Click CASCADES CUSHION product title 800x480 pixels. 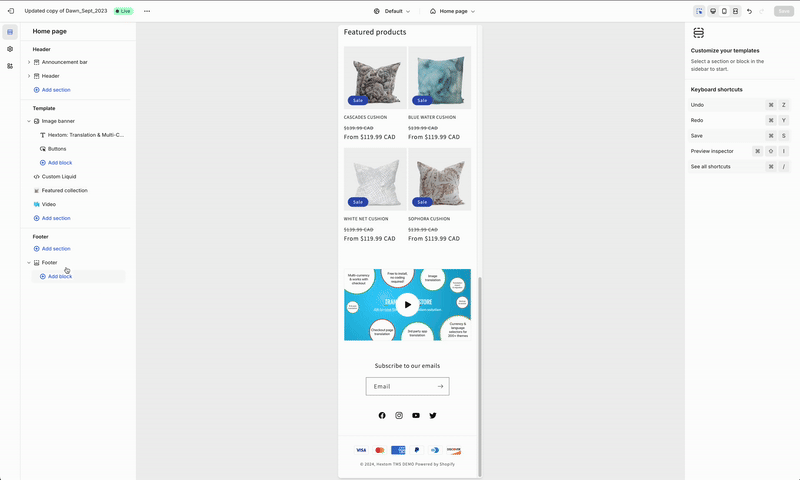tap(365, 117)
